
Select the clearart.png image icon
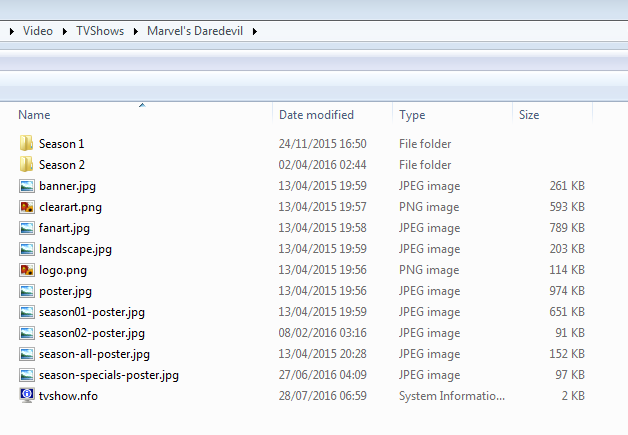click(27, 207)
